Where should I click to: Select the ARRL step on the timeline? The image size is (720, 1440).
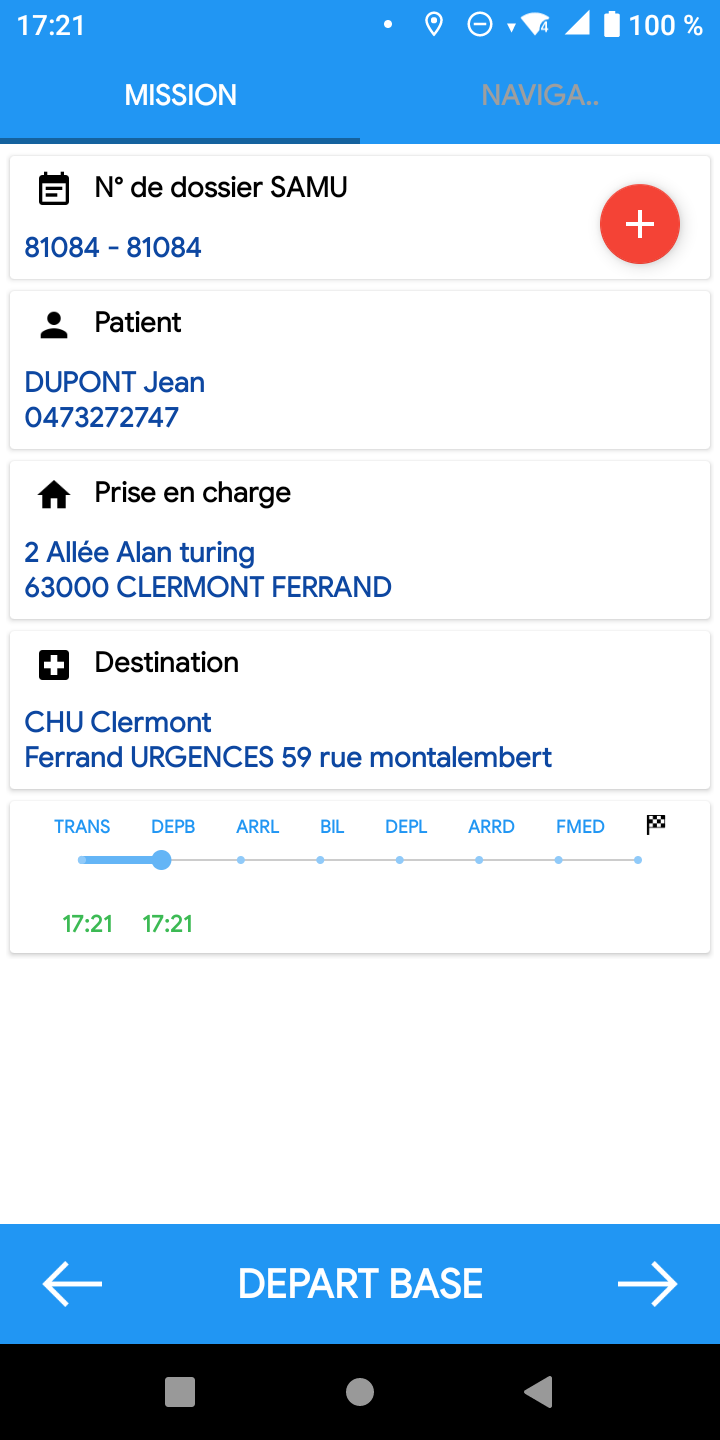(241, 860)
